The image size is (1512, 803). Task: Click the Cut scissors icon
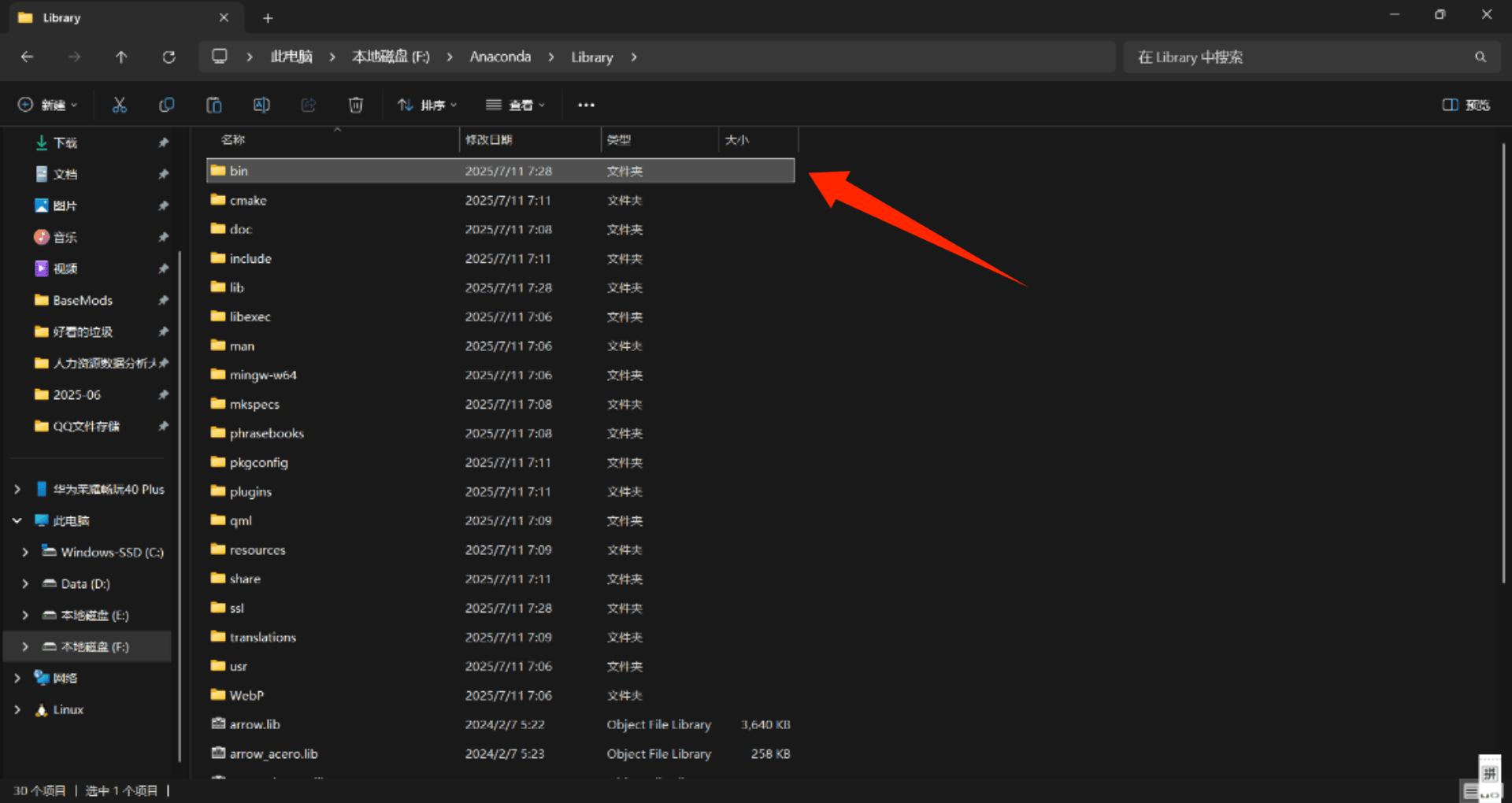click(120, 105)
